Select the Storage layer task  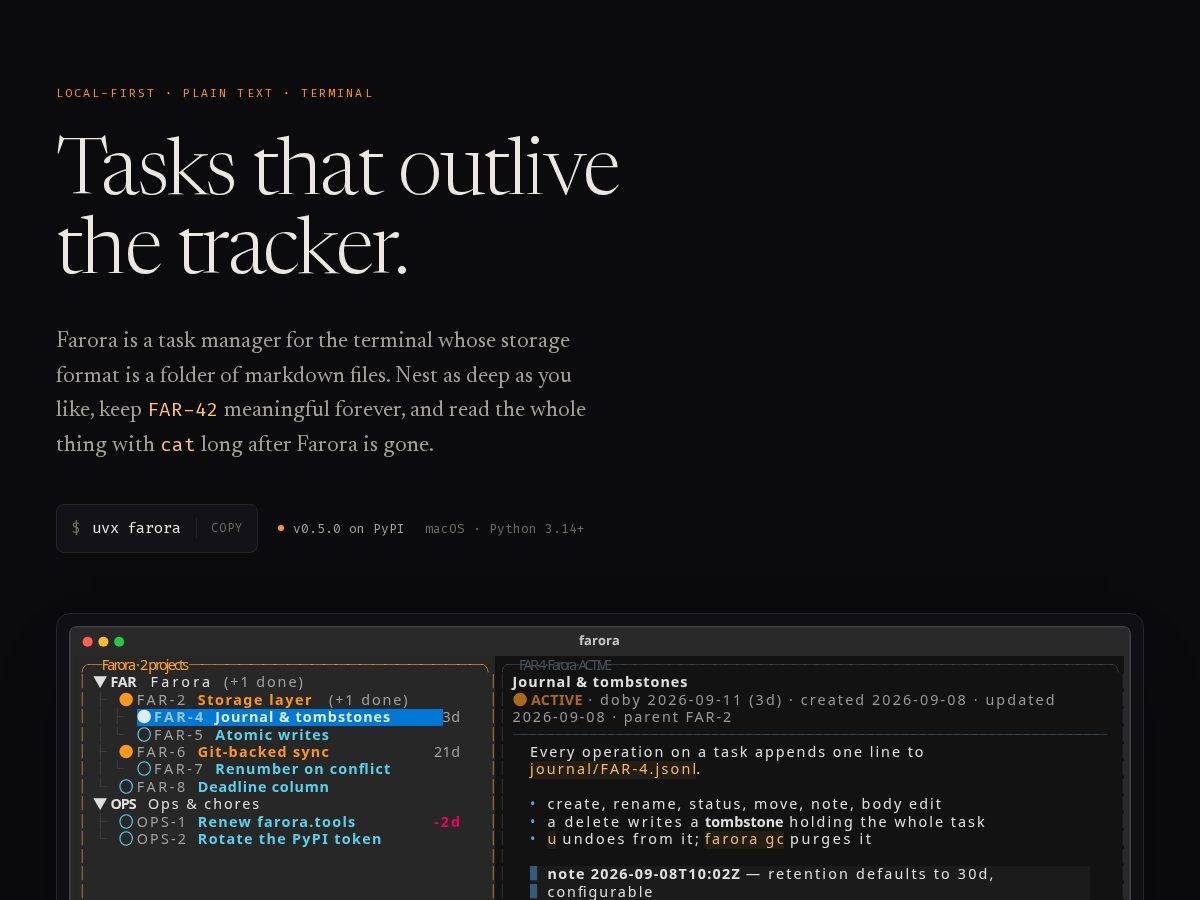point(255,700)
